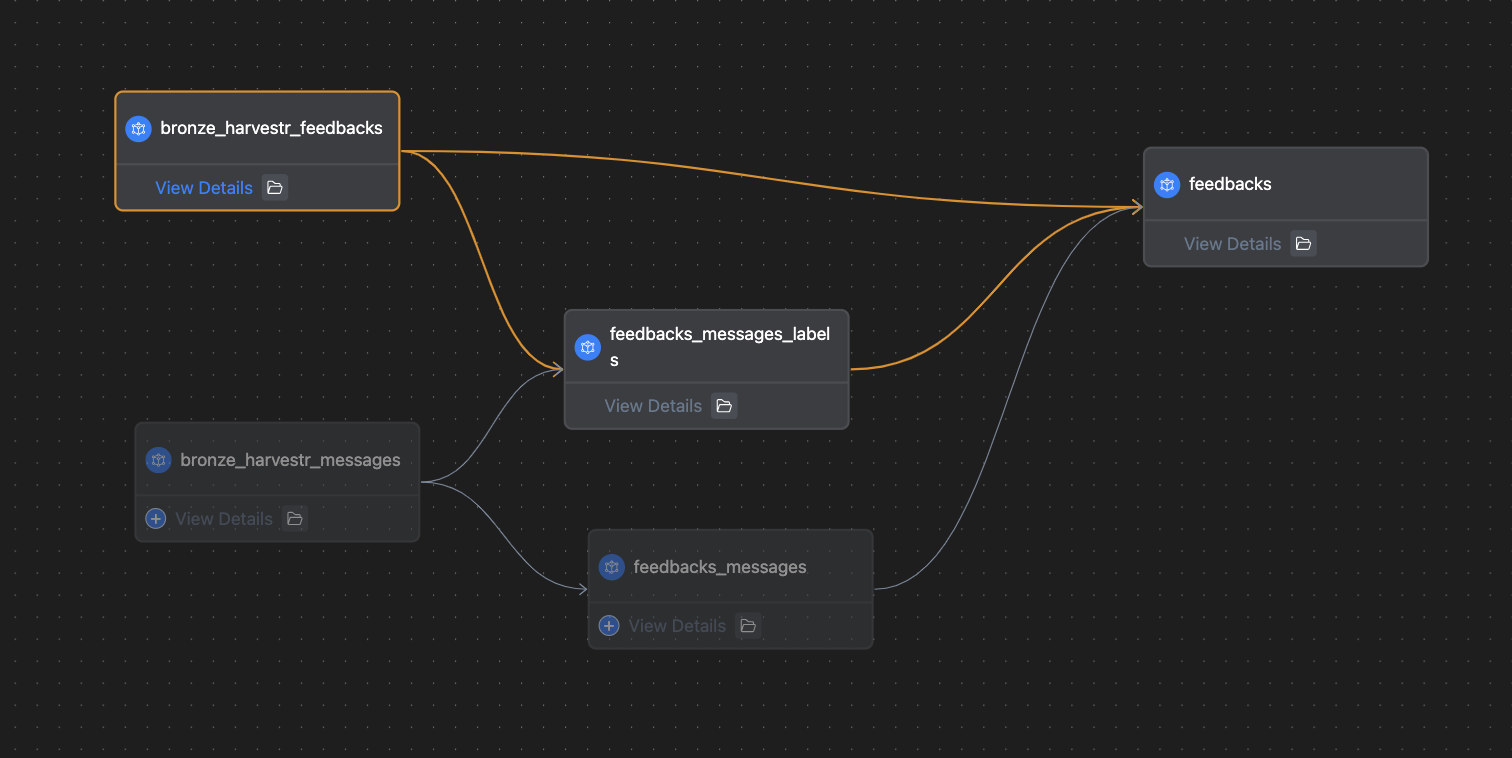
Task: Click the feedbacks node model icon
Action: click(1166, 185)
